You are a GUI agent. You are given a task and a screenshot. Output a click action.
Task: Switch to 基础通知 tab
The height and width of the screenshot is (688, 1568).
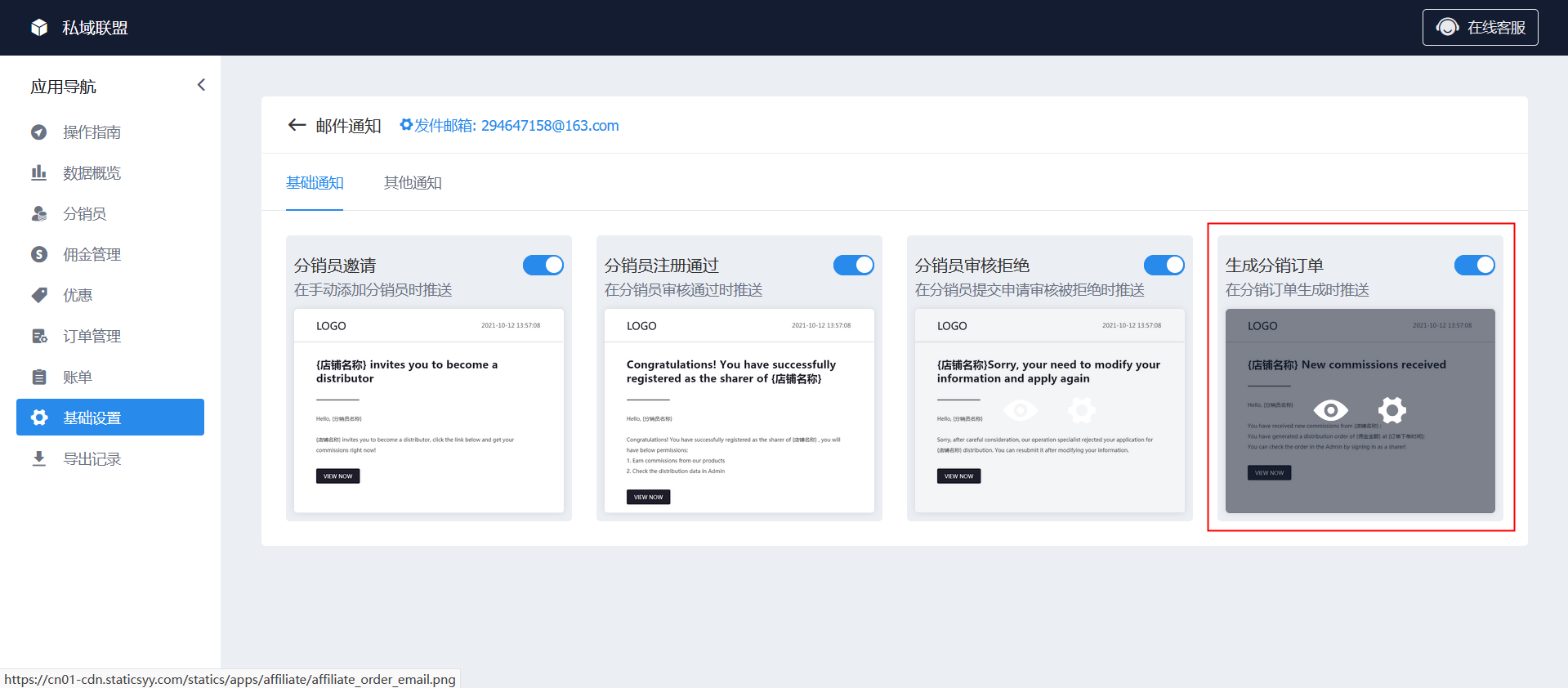click(315, 183)
